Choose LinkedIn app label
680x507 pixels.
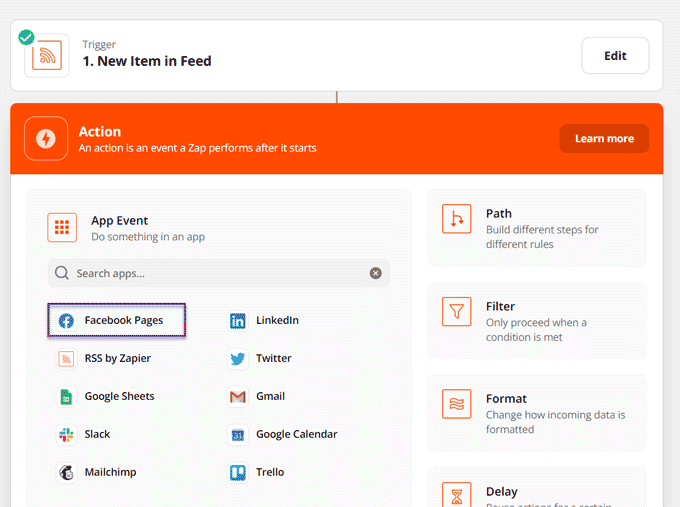pyautogui.click(x=277, y=321)
